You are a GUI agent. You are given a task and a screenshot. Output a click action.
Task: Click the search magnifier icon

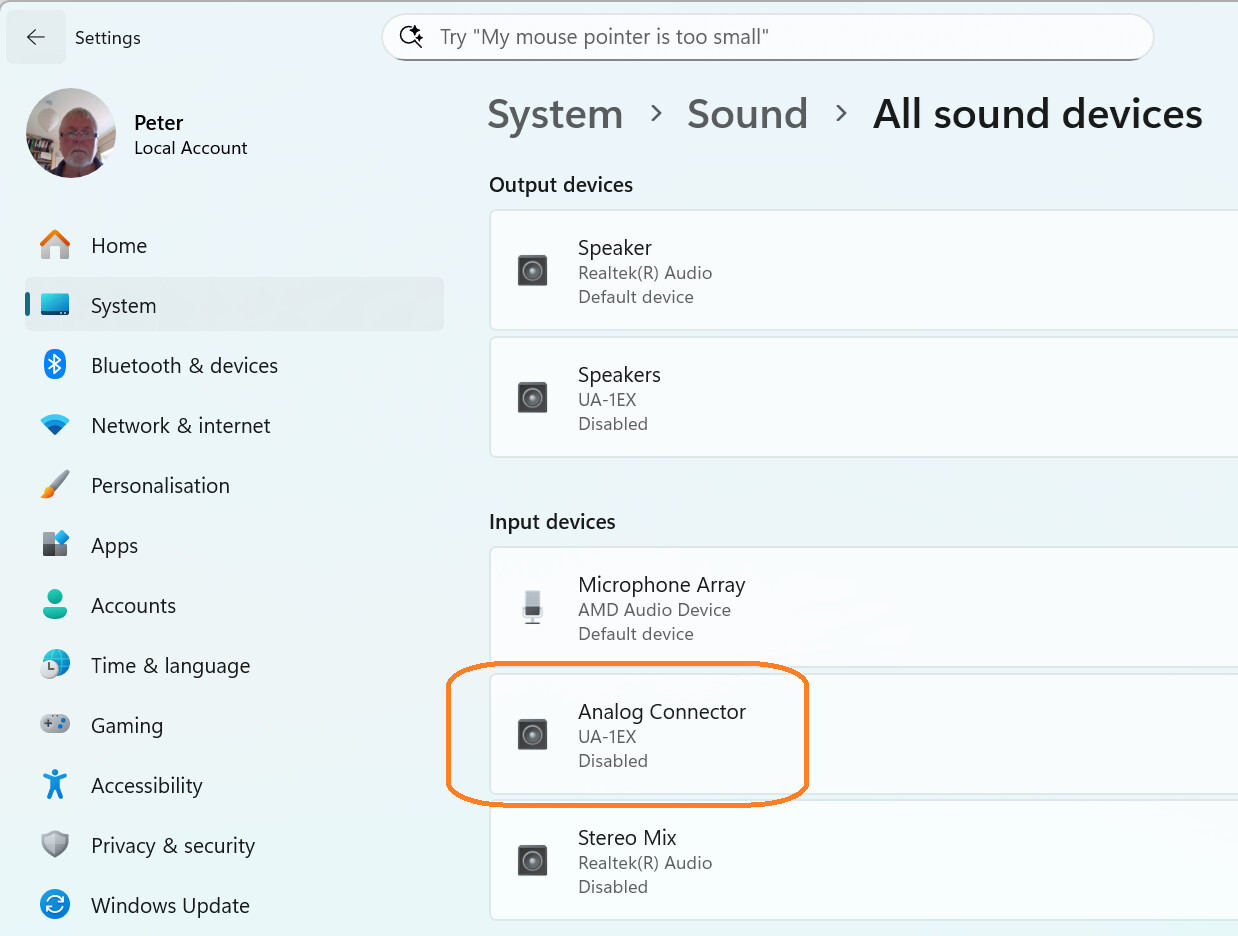click(411, 37)
